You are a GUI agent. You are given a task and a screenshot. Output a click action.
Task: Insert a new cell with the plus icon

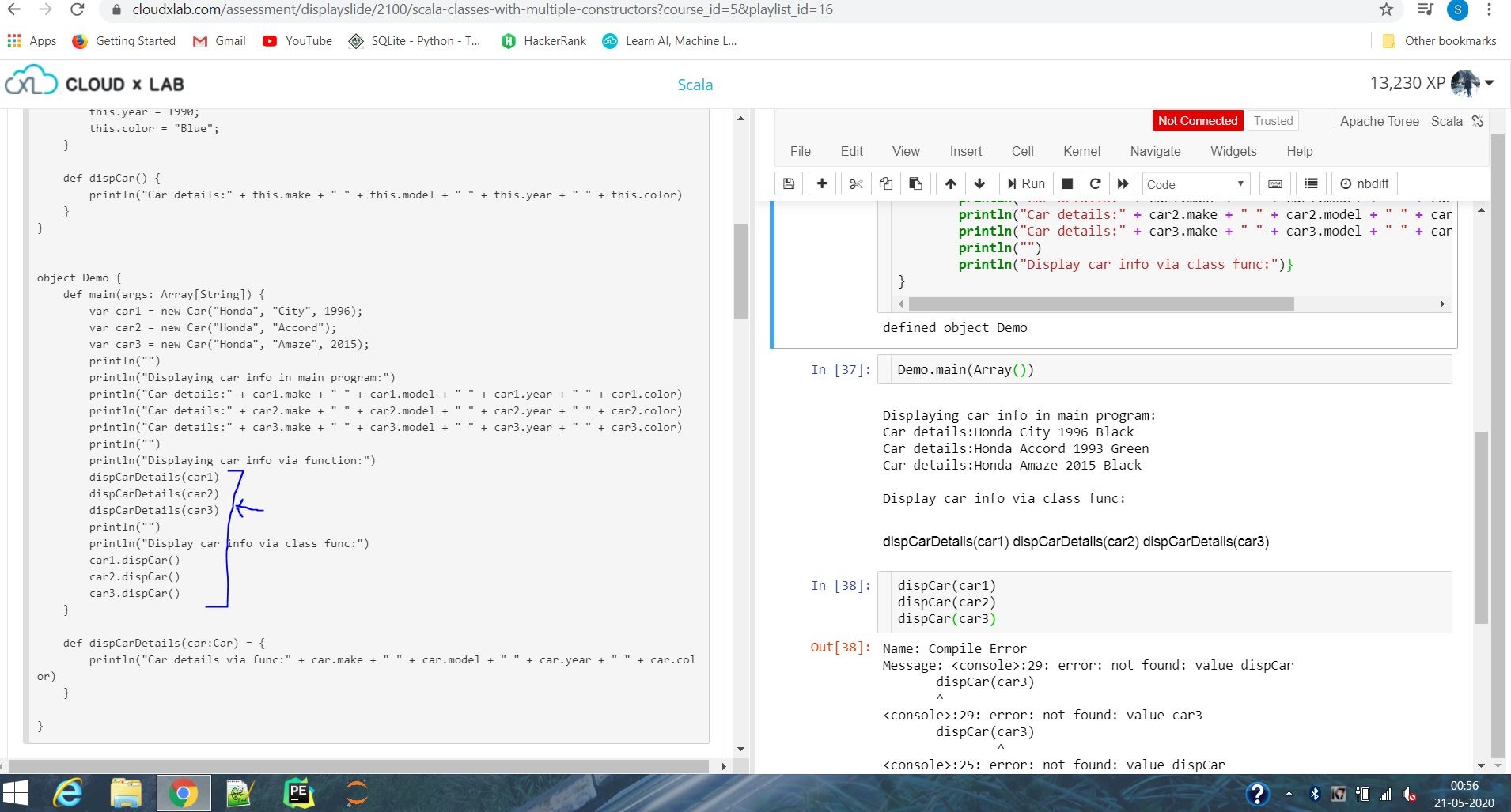pos(822,183)
